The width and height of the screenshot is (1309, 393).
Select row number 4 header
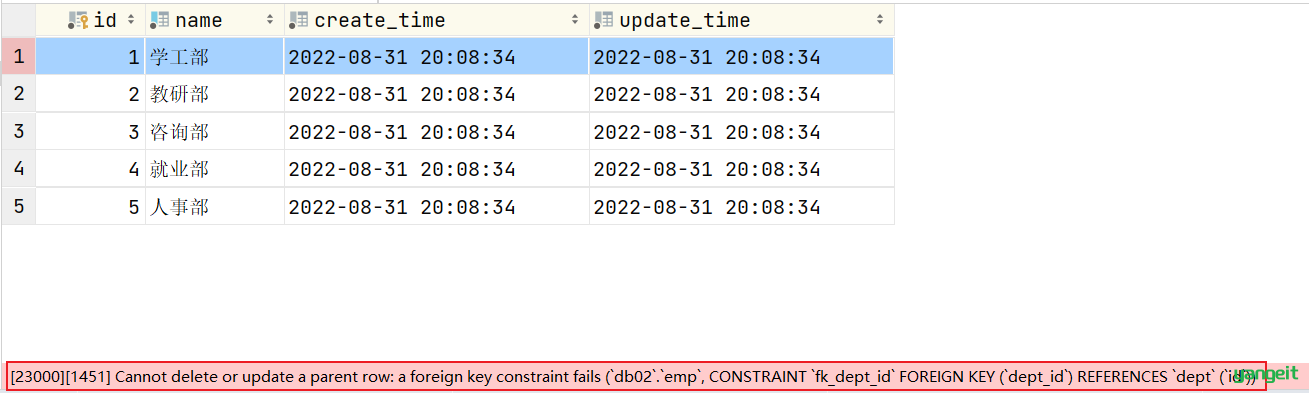pos(19,169)
